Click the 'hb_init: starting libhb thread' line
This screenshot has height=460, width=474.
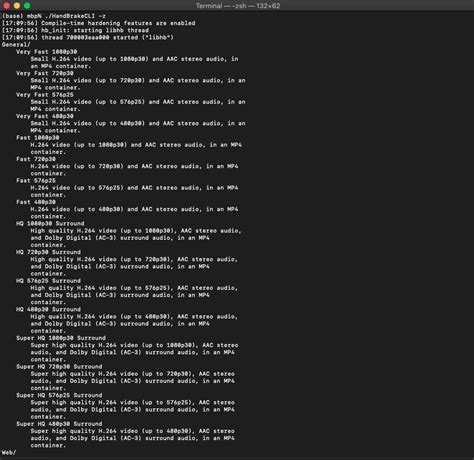75,30
